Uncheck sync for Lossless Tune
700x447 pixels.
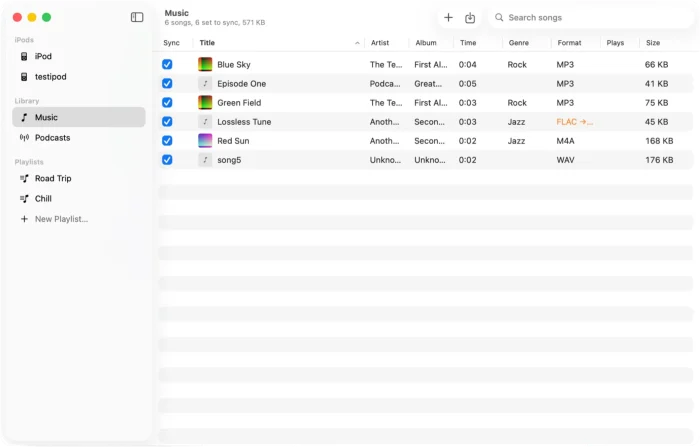tap(167, 121)
